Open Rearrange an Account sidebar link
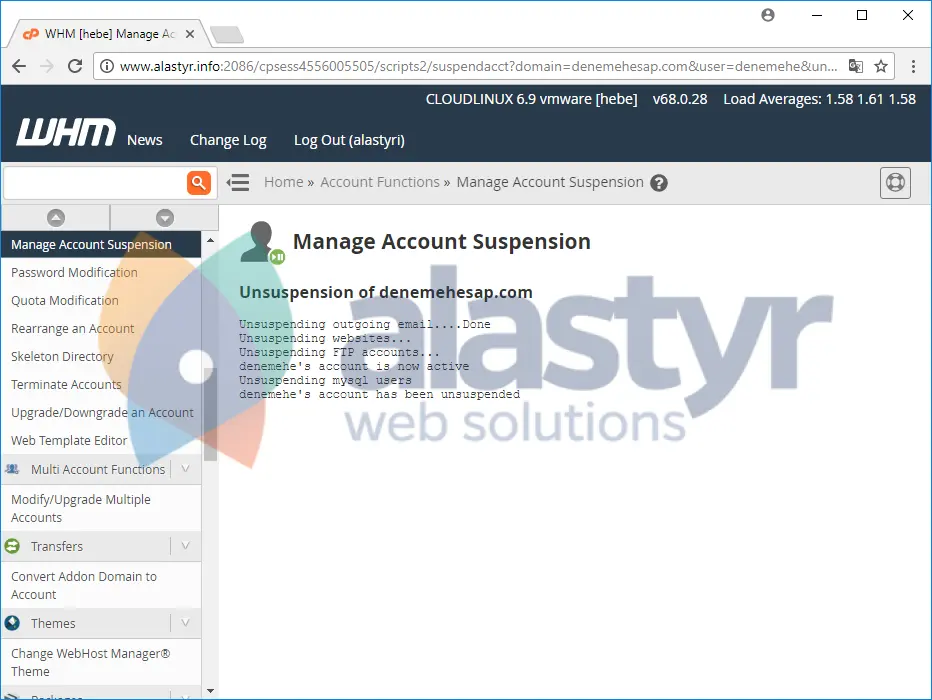Image resolution: width=932 pixels, height=700 pixels. (73, 329)
